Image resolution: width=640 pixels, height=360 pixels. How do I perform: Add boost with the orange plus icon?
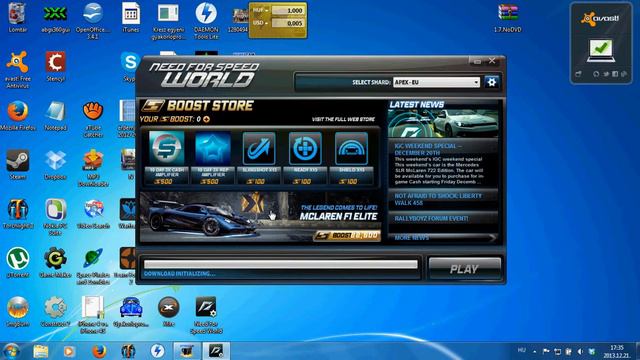[207, 119]
